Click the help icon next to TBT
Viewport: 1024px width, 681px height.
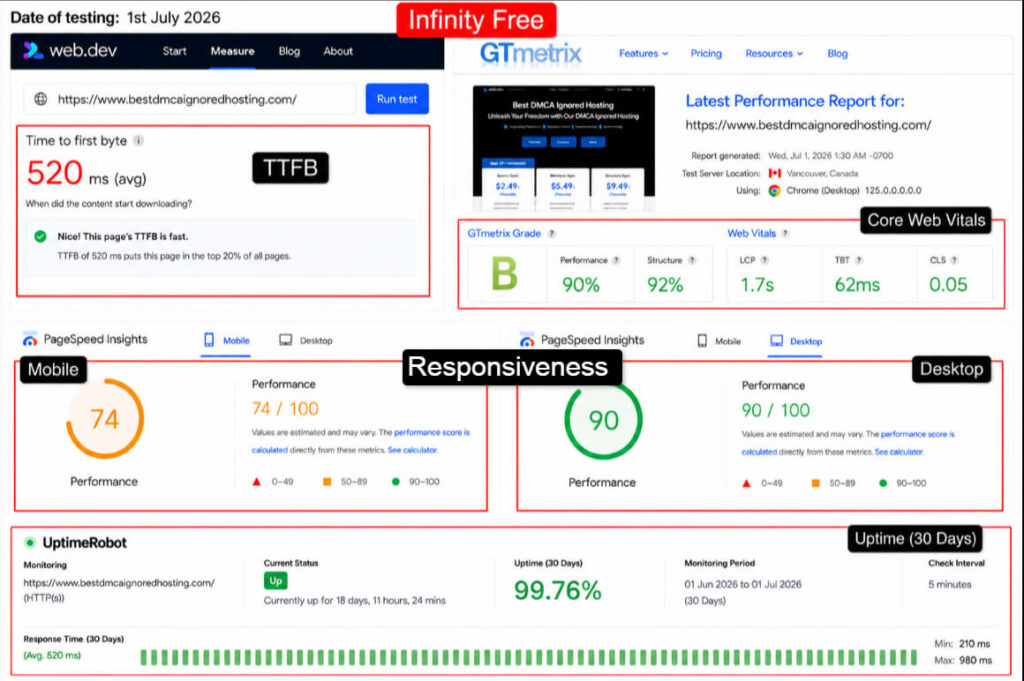(859, 261)
